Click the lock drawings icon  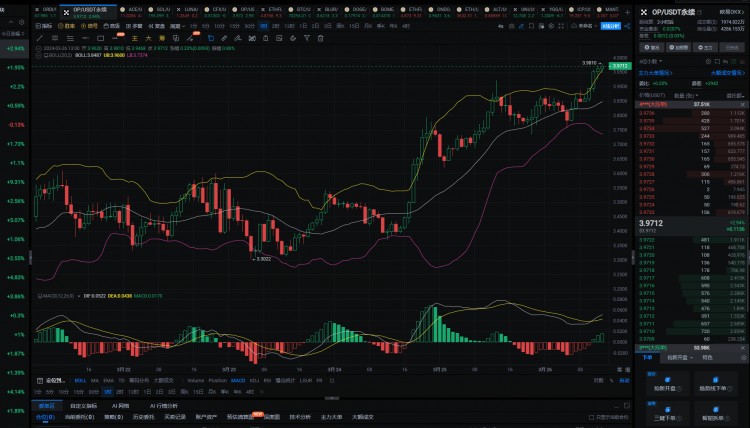click(x=266, y=38)
